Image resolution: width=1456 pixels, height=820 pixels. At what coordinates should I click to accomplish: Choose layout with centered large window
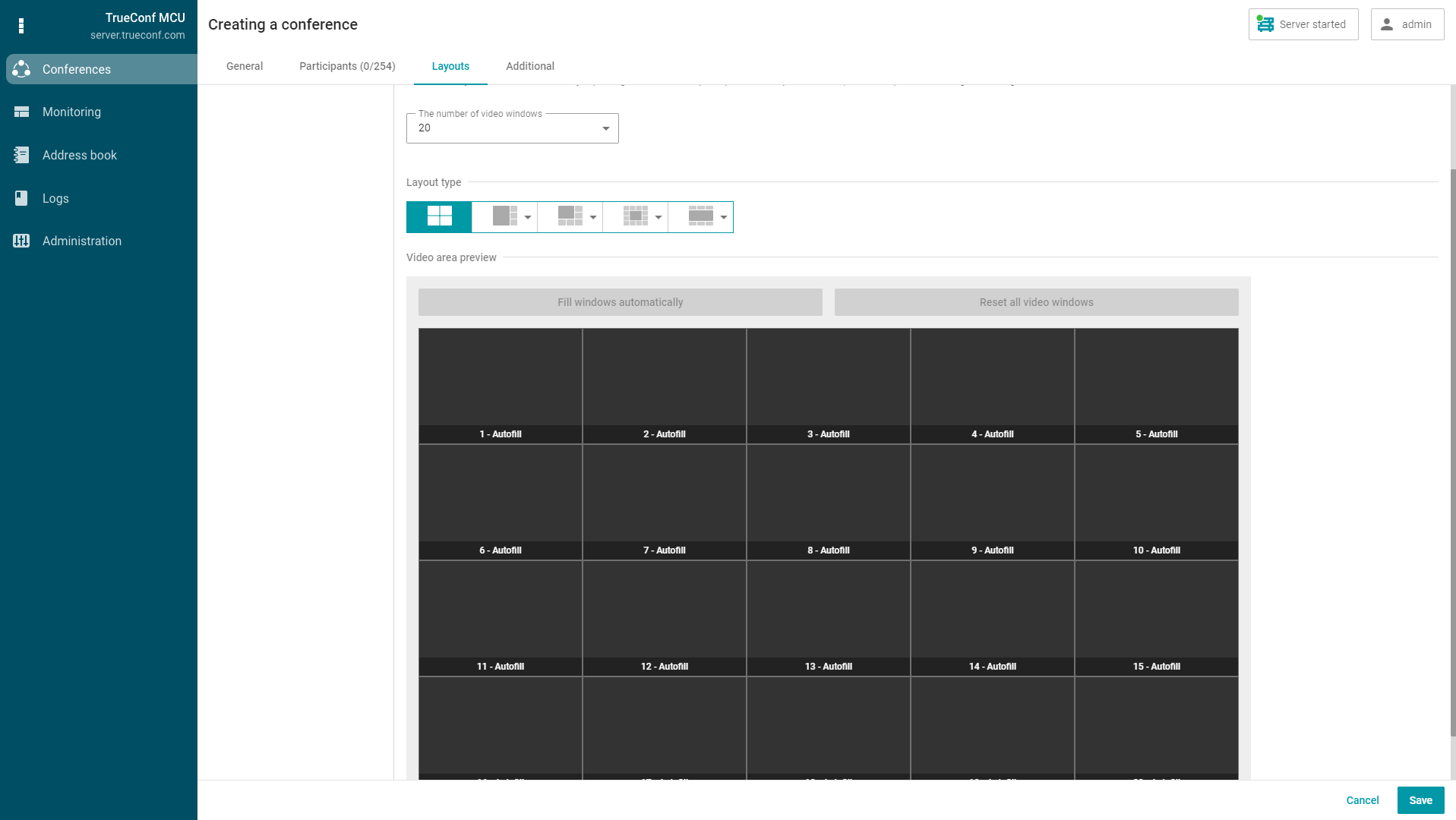tap(635, 217)
